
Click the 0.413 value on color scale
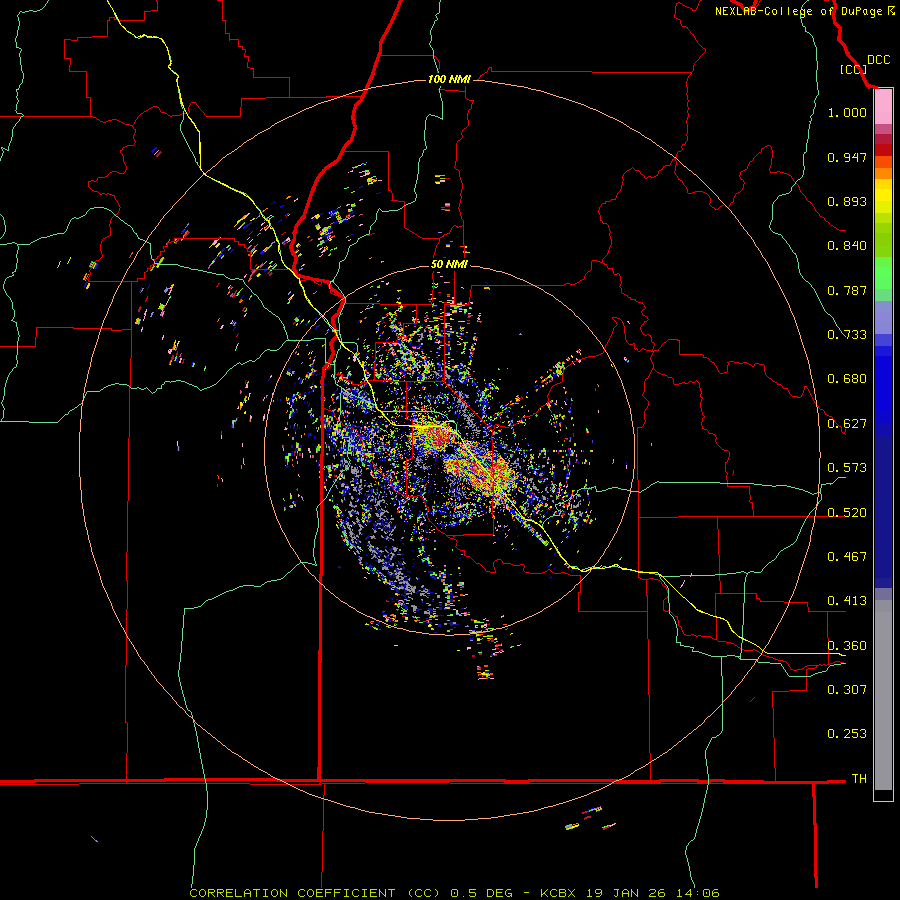847,601
